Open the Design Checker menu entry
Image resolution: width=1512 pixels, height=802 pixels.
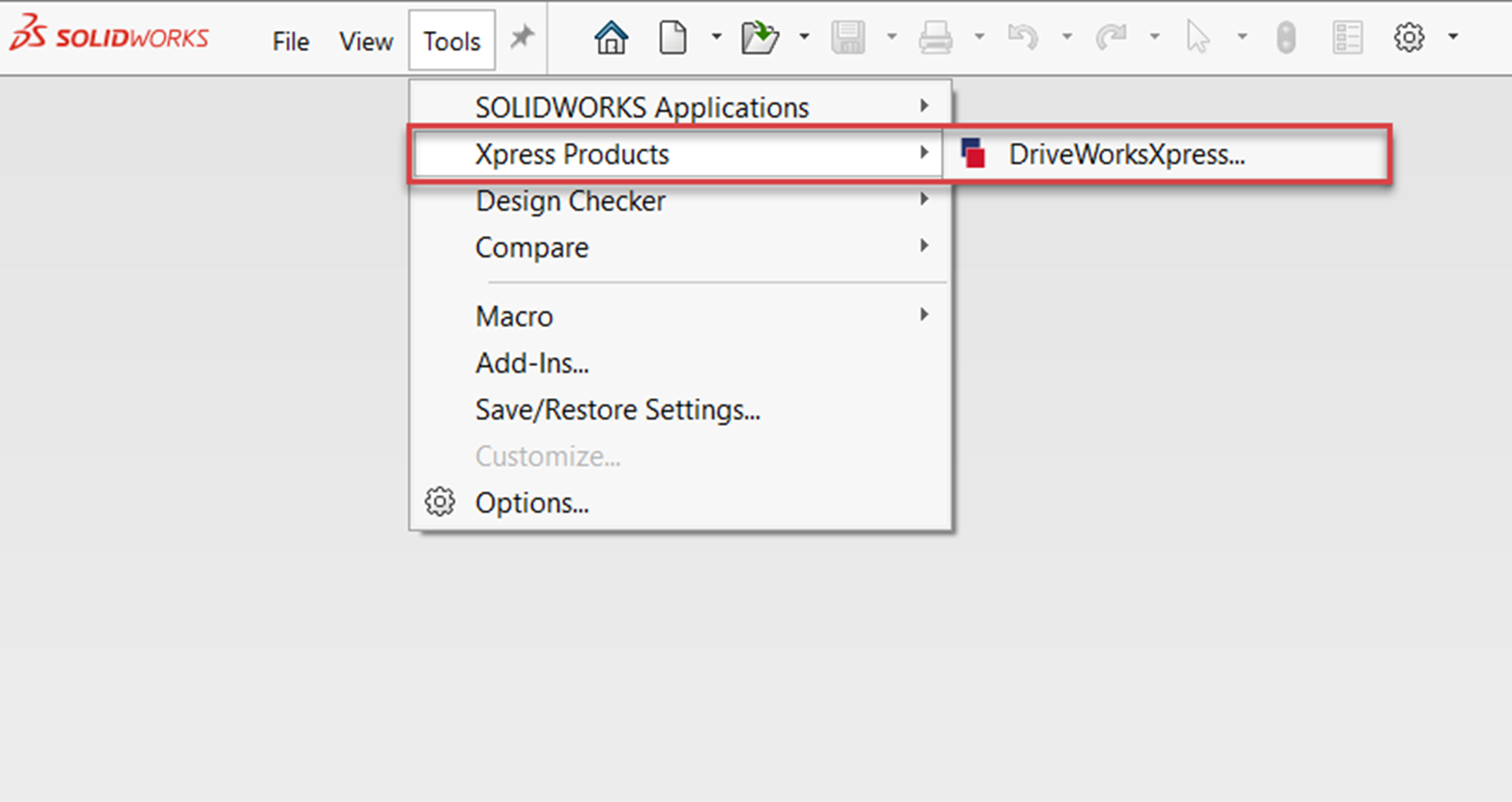pyautogui.click(x=571, y=200)
